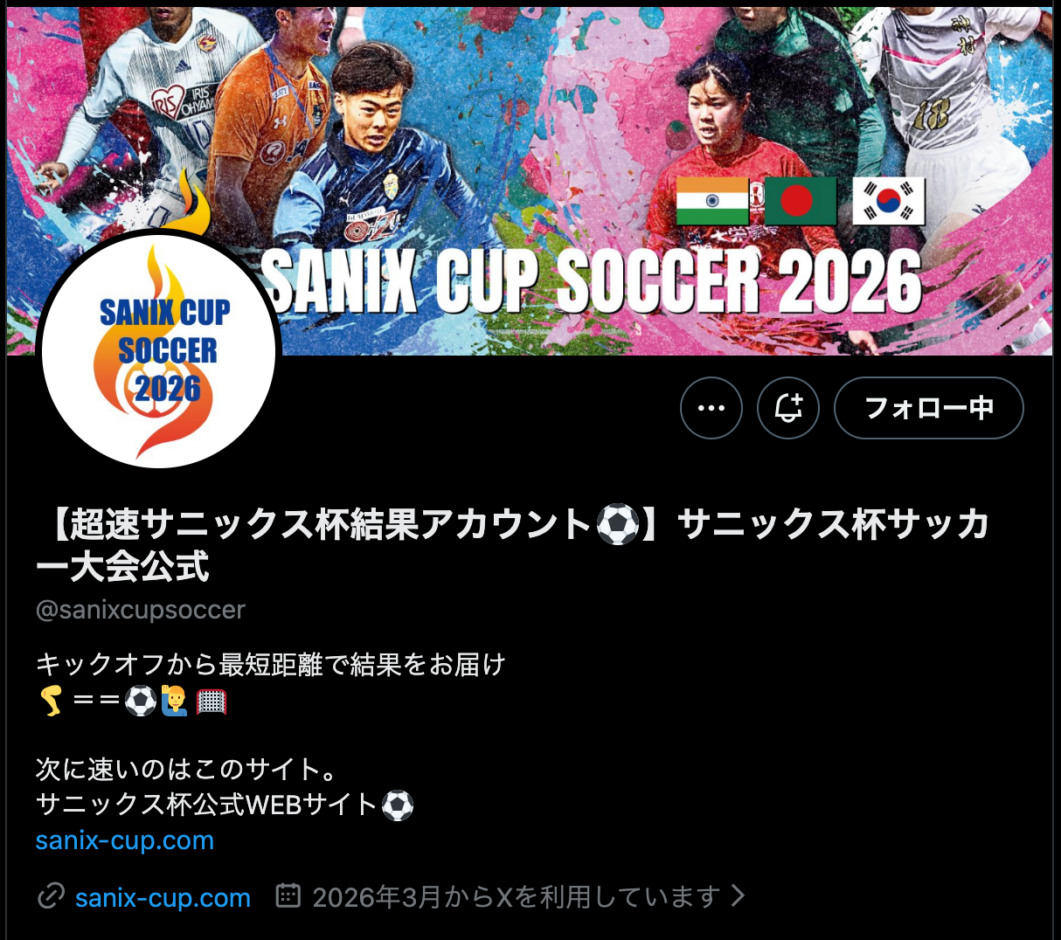The width and height of the screenshot is (1061, 940).
Task: Open the Sanix Cup profile picture
Action: [158, 351]
